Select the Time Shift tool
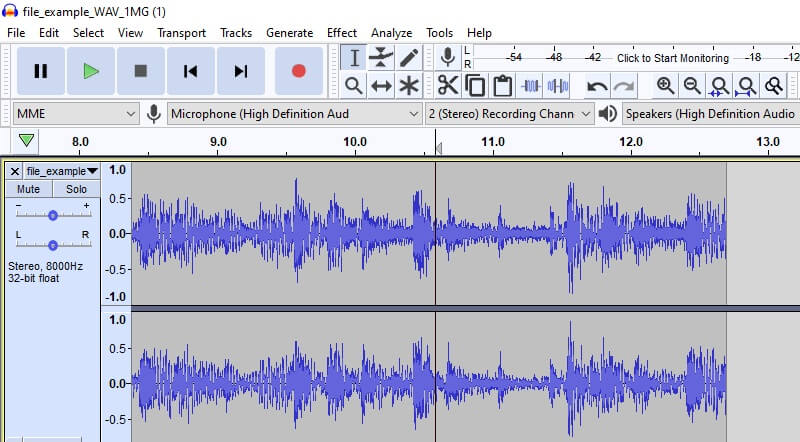The height and width of the screenshot is (442, 800). click(381, 86)
